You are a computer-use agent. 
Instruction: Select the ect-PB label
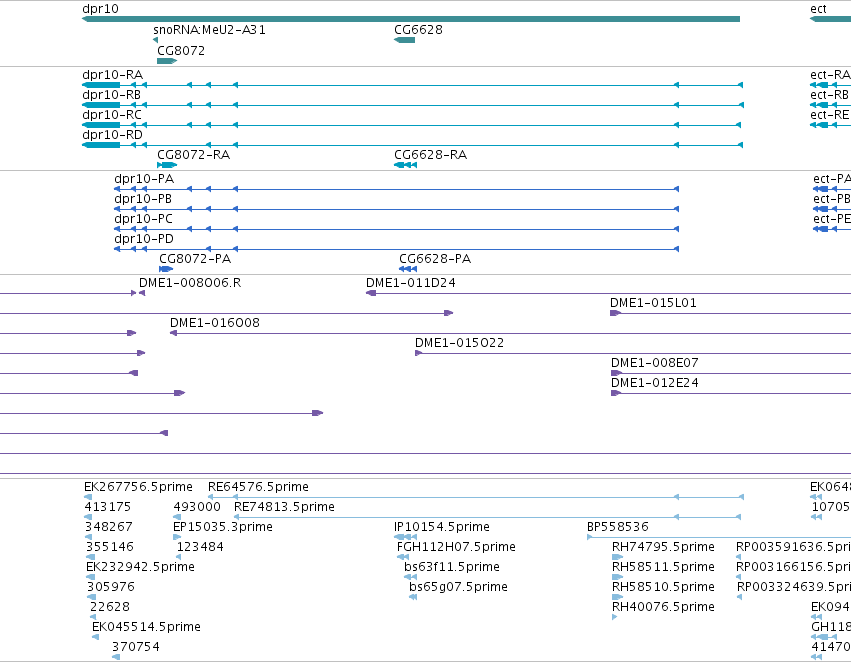(832, 199)
